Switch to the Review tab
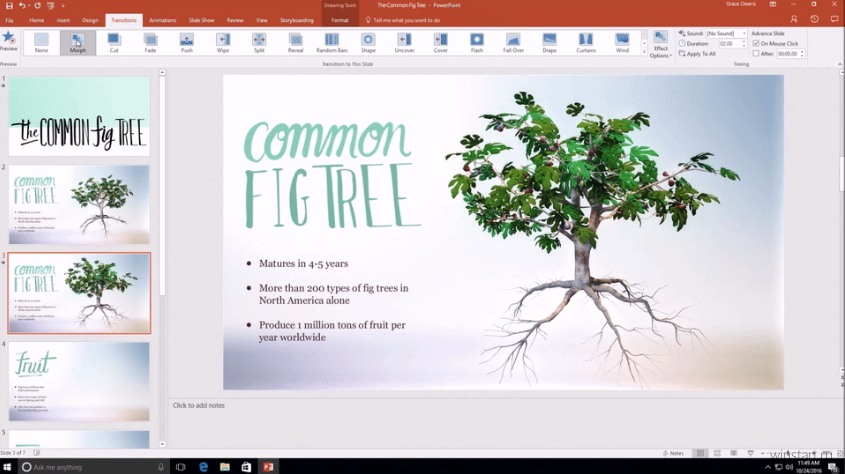 pyautogui.click(x=235, y=20)
